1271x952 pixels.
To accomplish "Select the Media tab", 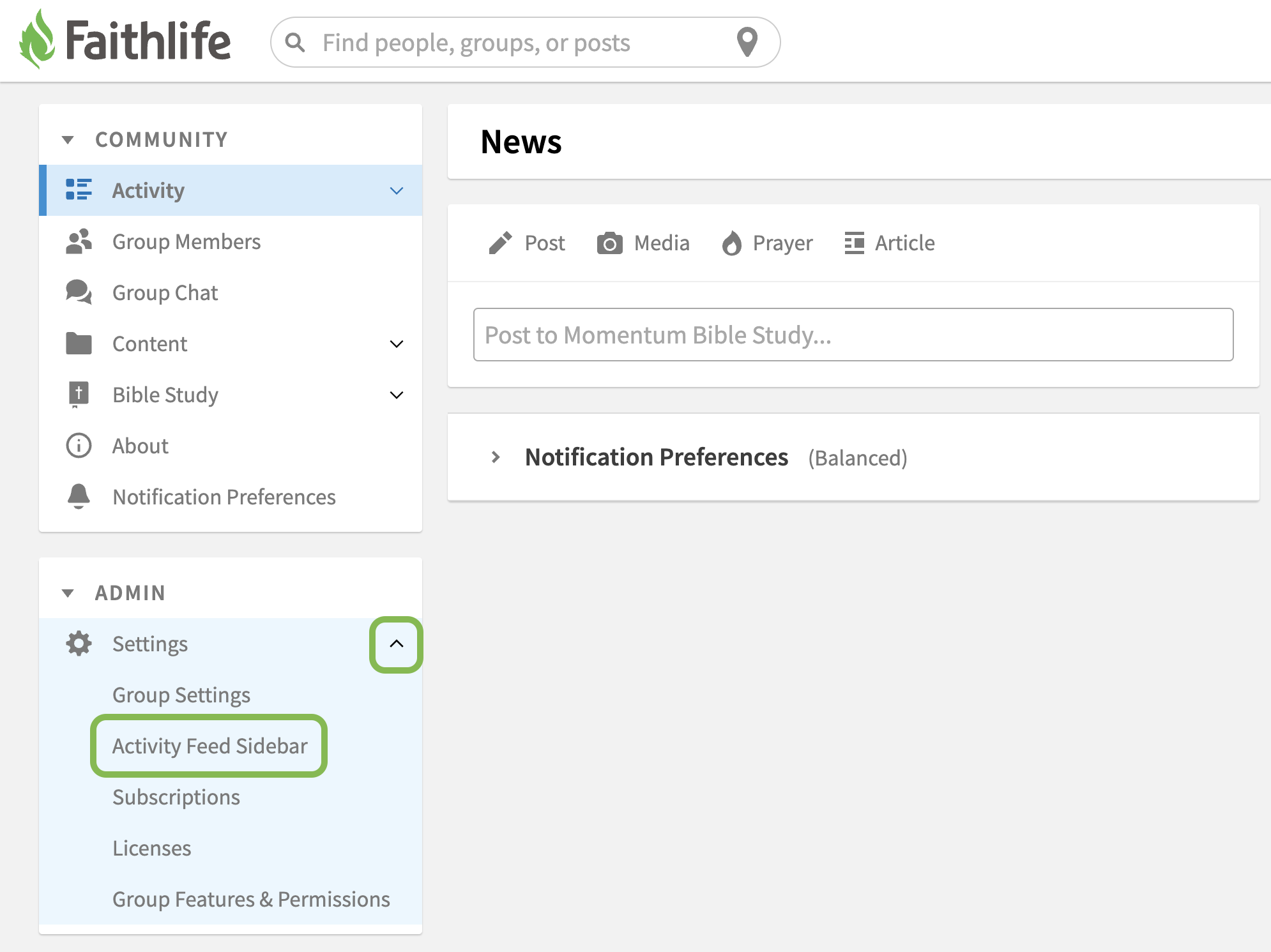I will pos(643,243).
